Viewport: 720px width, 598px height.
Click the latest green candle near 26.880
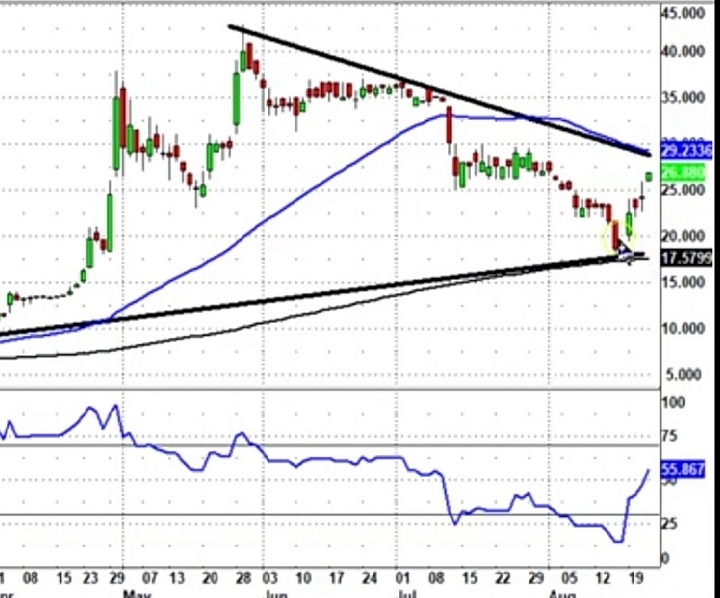pos(649,177)
